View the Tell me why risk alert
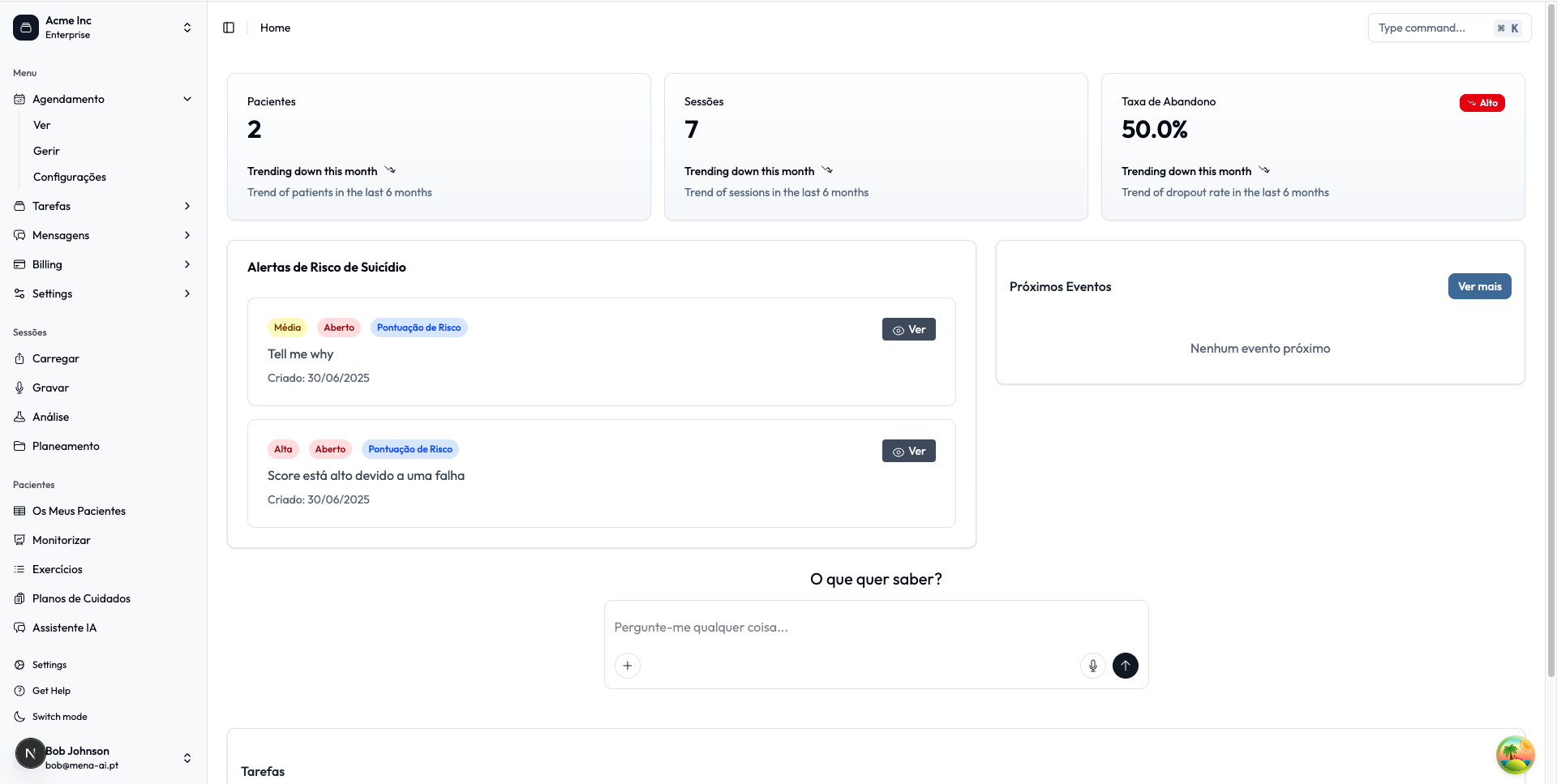Image resolution: width=1557 pixels, height=784 pixels. click(x=908, y=329)
